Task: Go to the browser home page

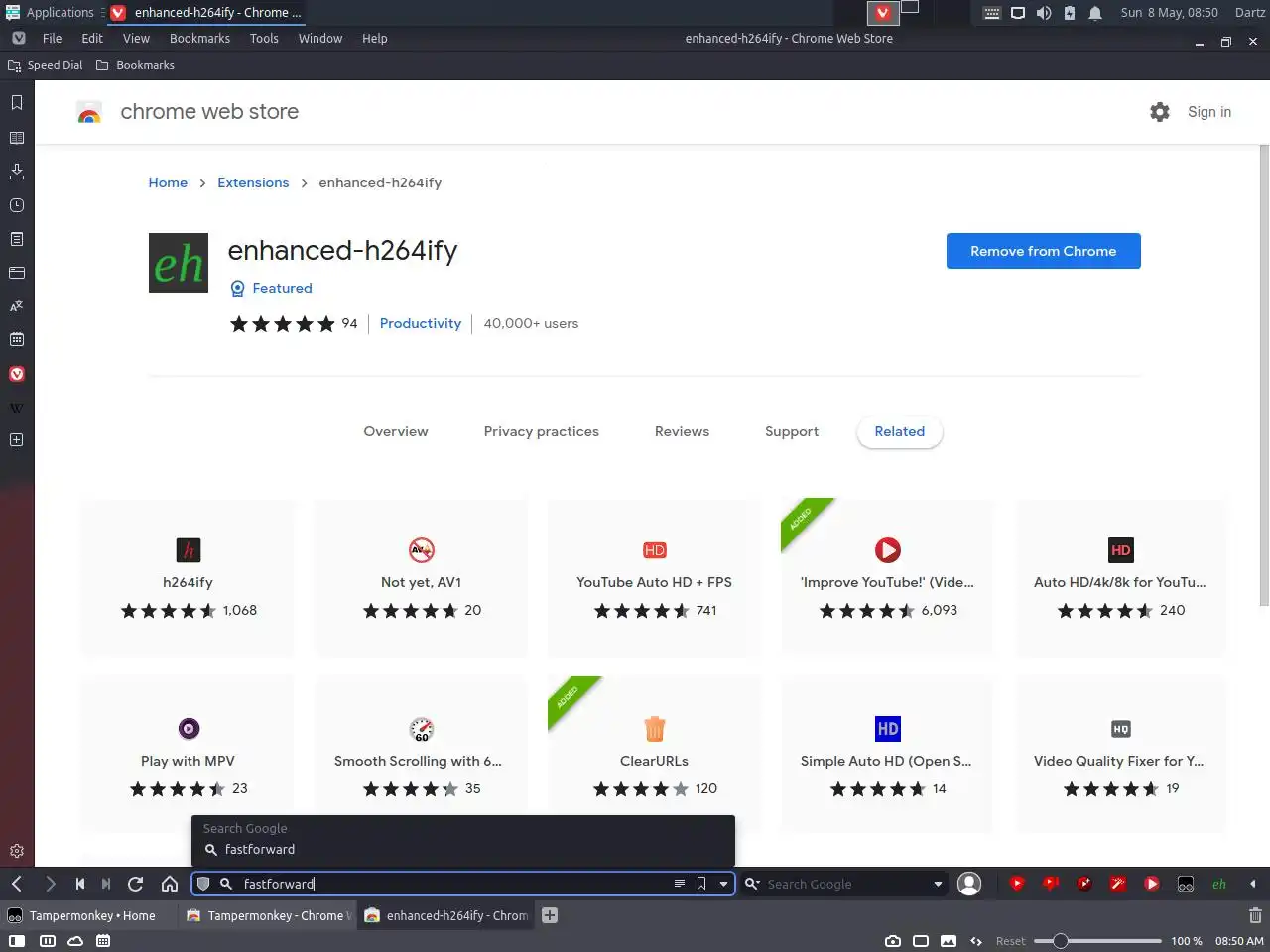Action: click(170, 884)
